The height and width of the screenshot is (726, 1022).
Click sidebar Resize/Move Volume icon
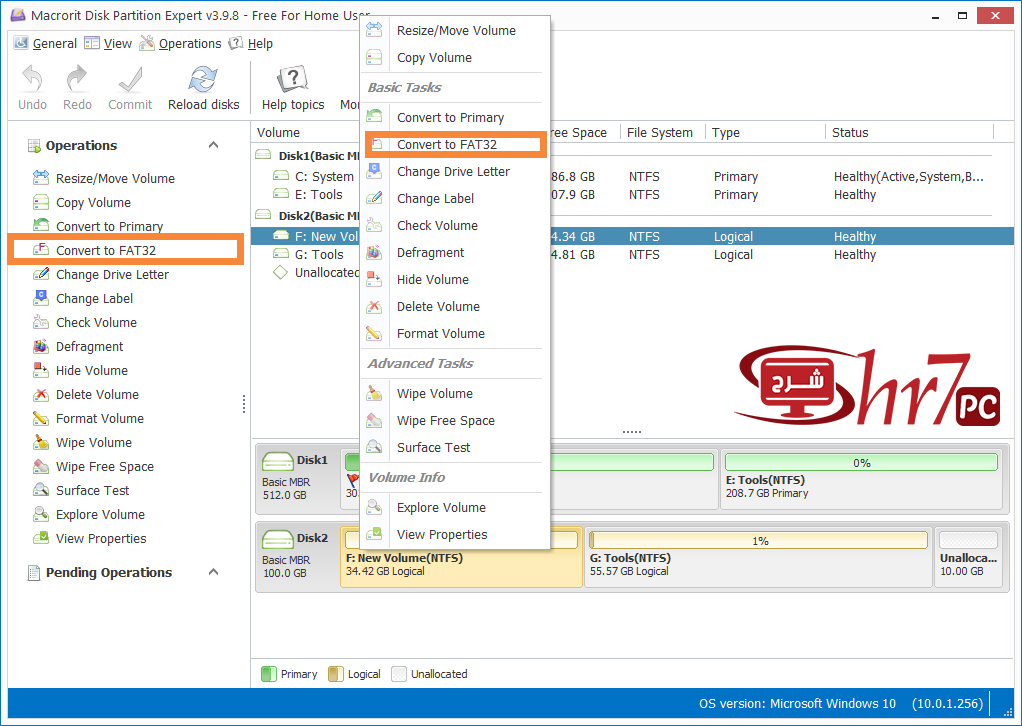tap(40, 177)
